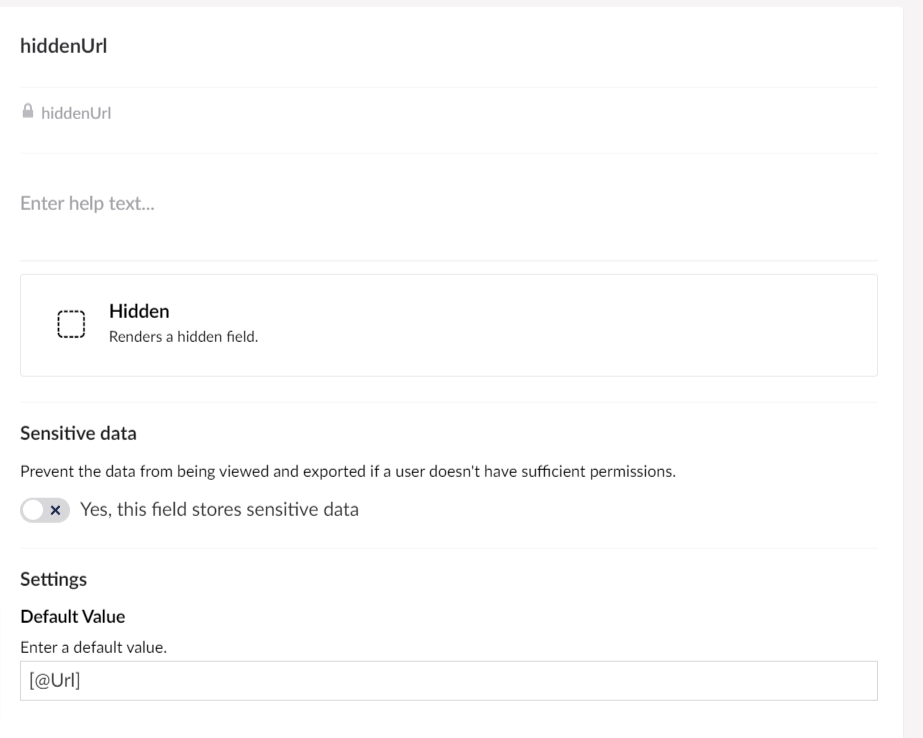Click the empty space right of the Hidden card text
The height and width of the screenshot is (738, 923).
coord(565,325)
